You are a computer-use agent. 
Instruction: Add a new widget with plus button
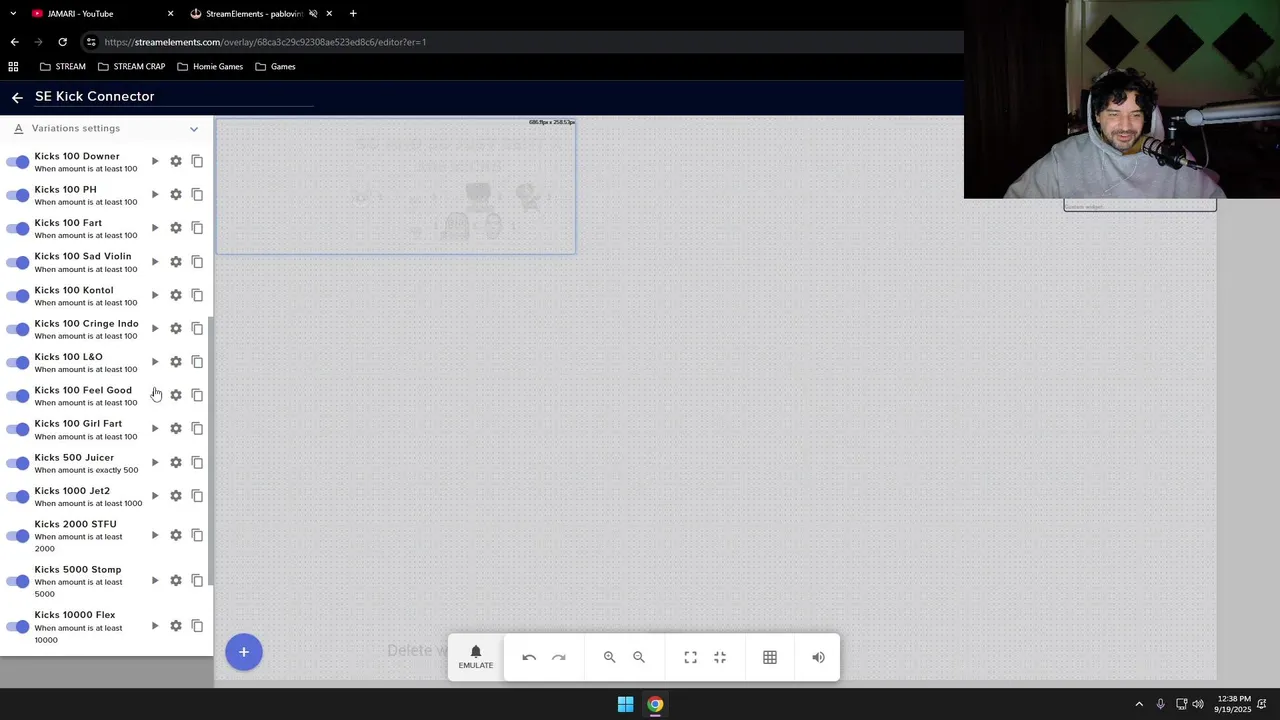(x=243, y=652)
